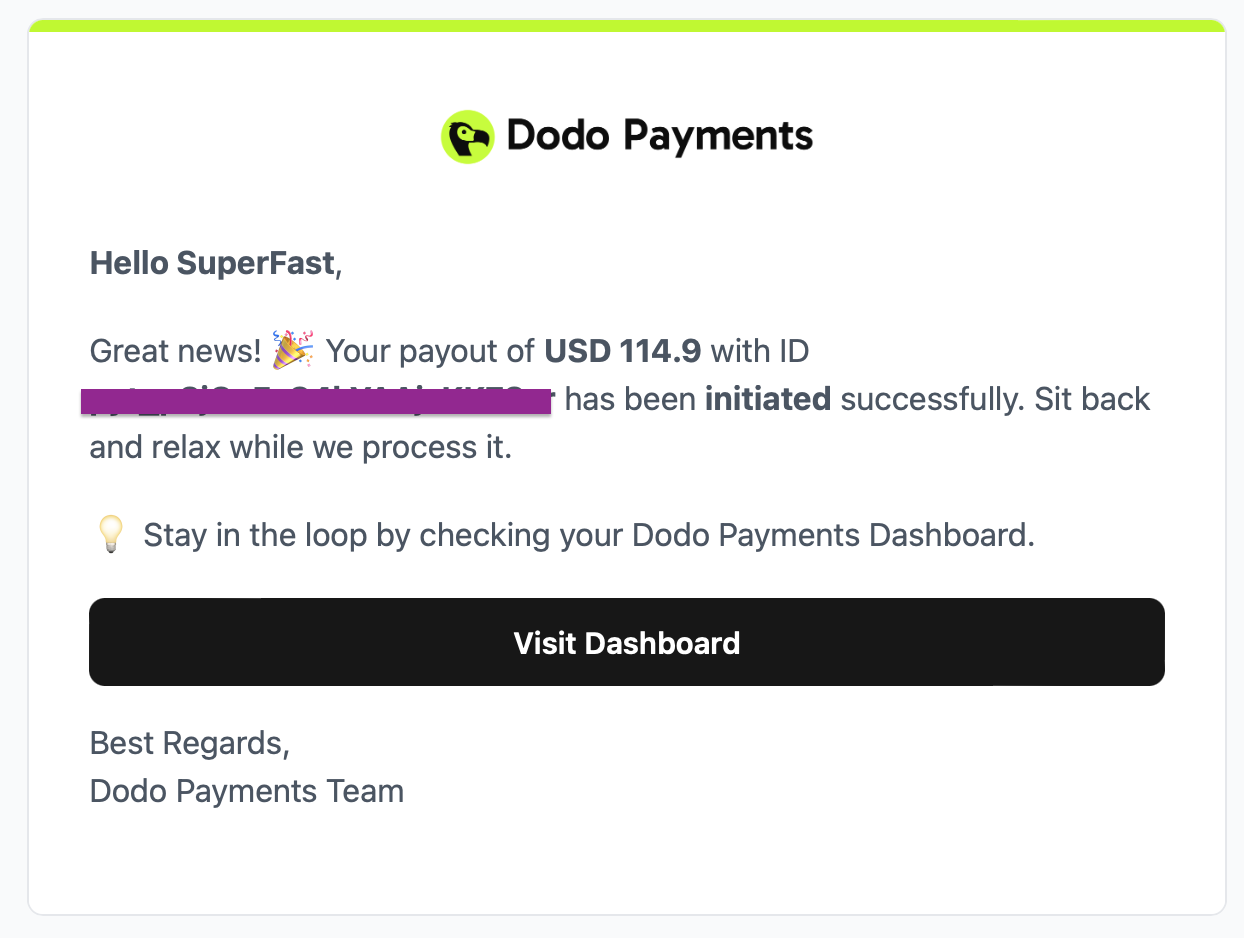Screen dimensions: 1244x938
Task: Click the lime green bar atop the card
Action: click(x=627, y=26)
